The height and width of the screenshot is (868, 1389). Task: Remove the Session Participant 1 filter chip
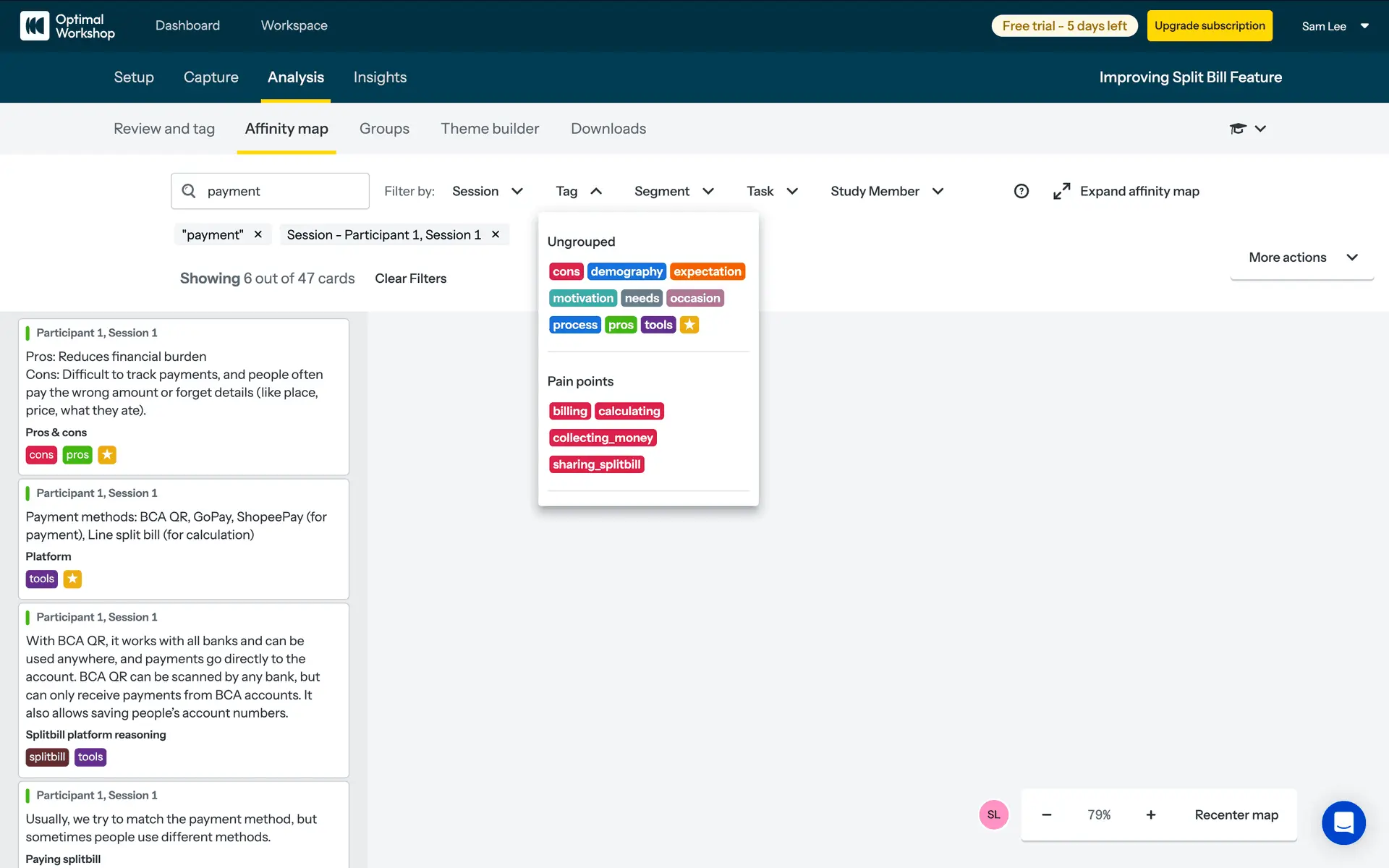(x=496, y=234)
